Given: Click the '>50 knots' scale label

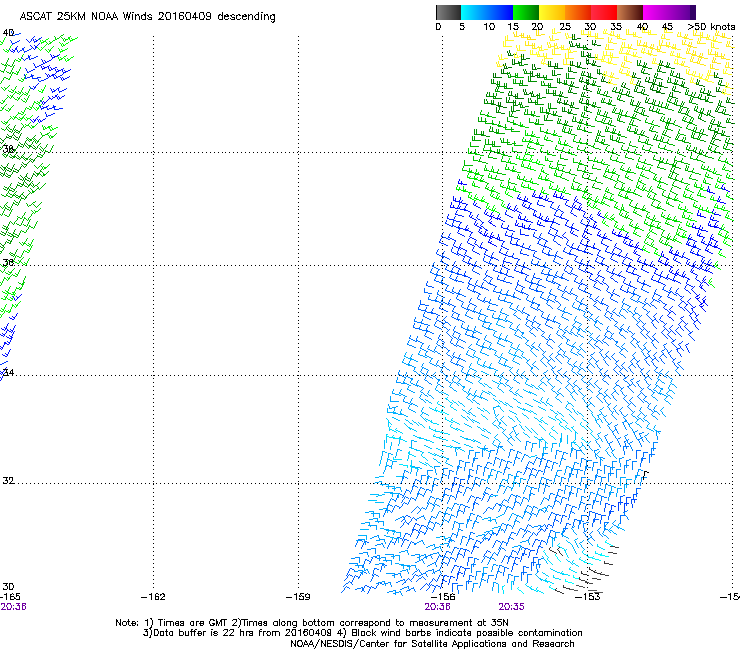Looking at the screenshot, I should (711, 27).
